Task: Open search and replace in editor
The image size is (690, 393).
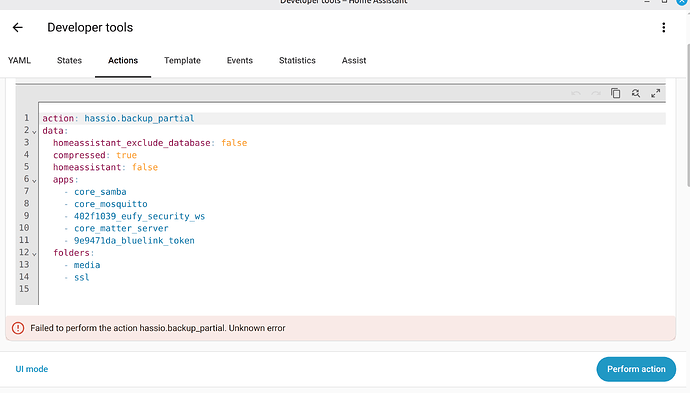Action: [636, 93]
